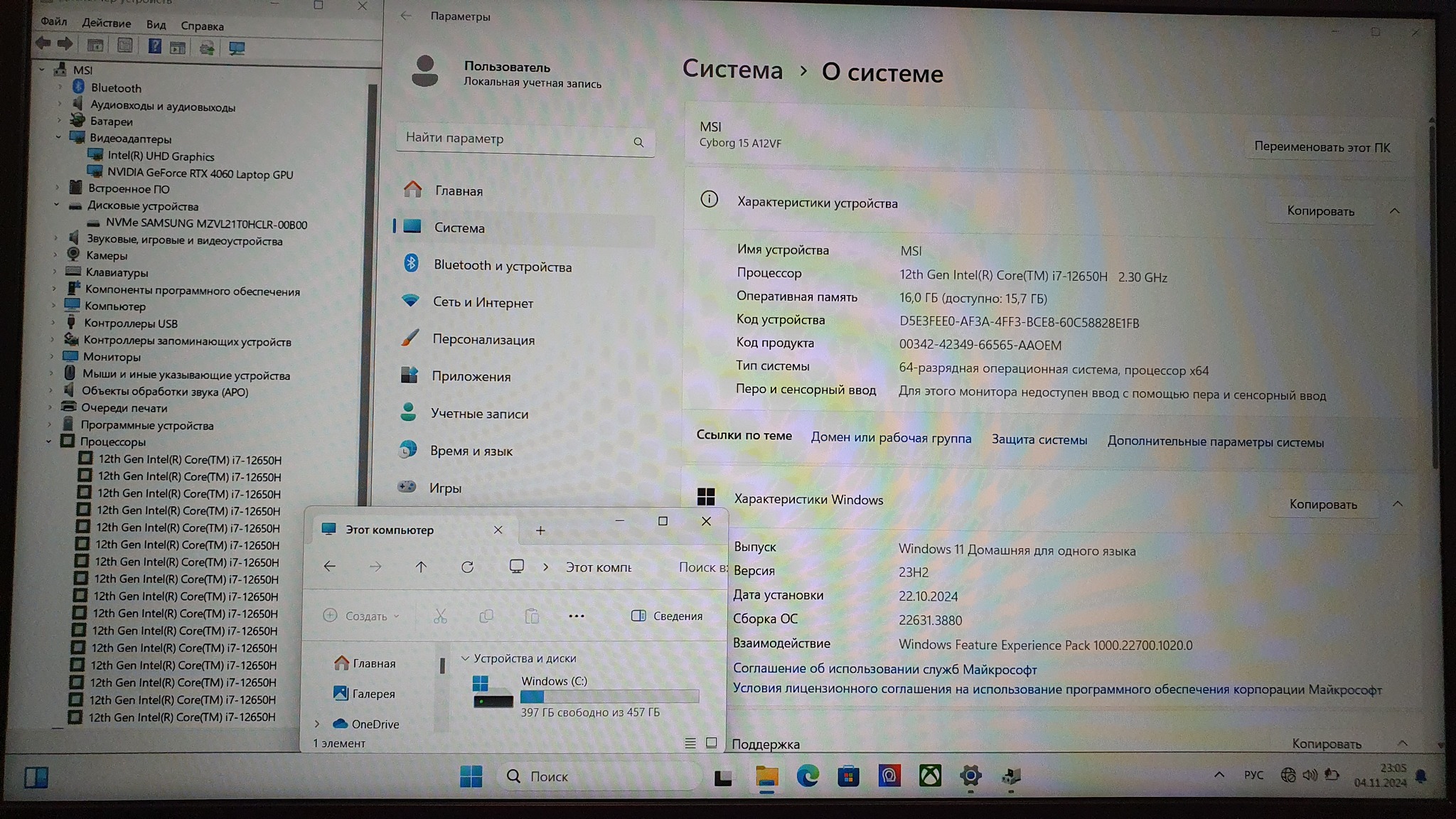This screenshot has height=819, width=1456.
Task: Open Microsoft Store from the taskbar
Action: tap(848, 776)
